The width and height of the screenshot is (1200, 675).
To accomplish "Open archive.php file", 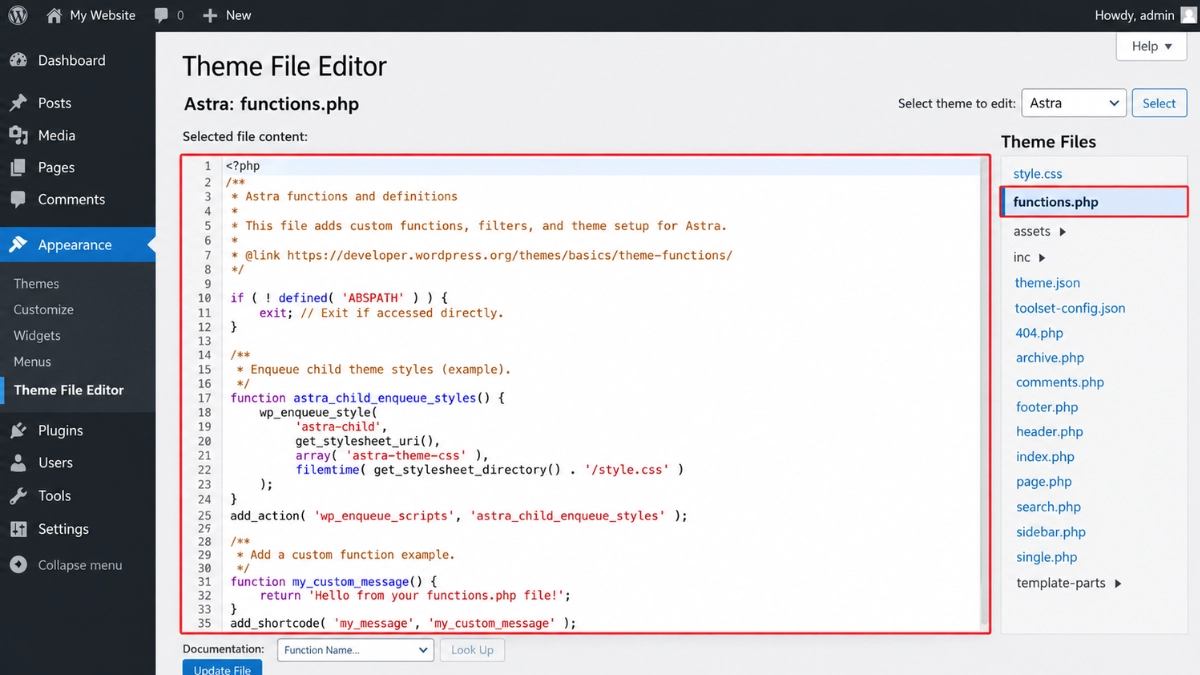I will click(x=1050, y=358).
